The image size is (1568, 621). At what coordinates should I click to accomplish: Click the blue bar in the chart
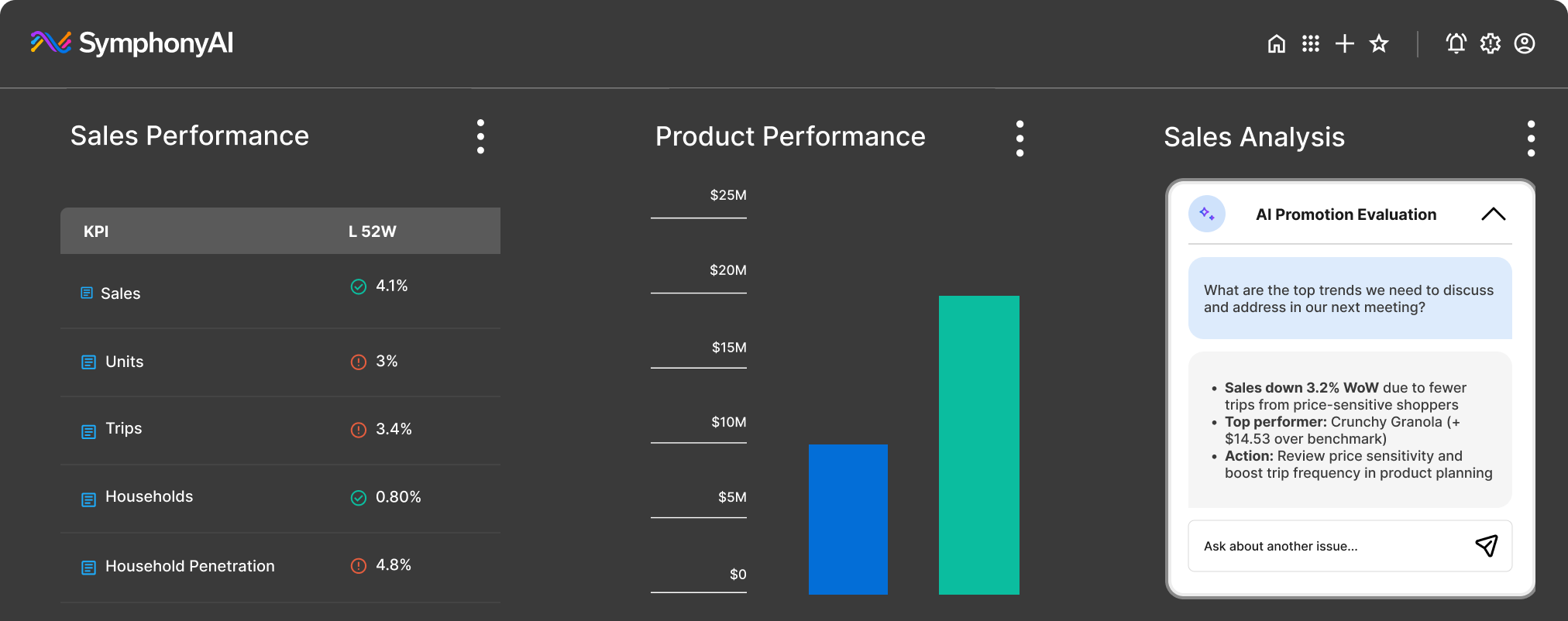tap(848, 519)
